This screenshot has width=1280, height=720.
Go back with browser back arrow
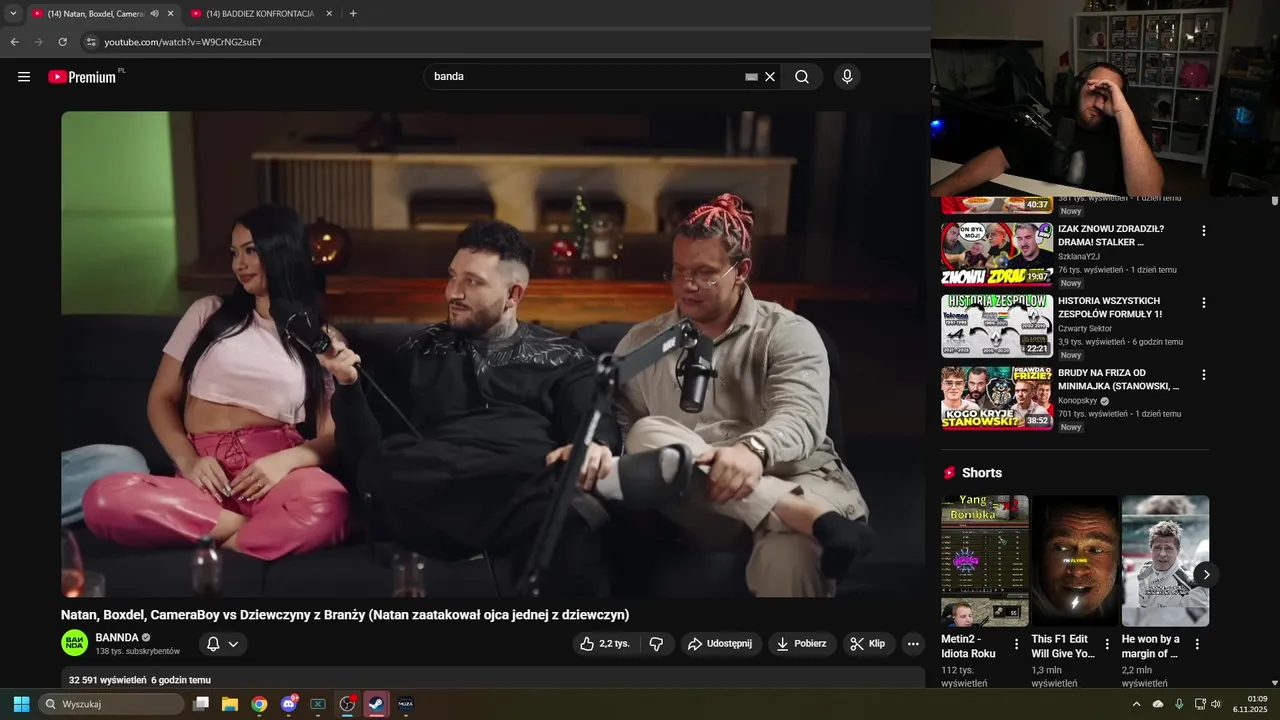[15, 42]
